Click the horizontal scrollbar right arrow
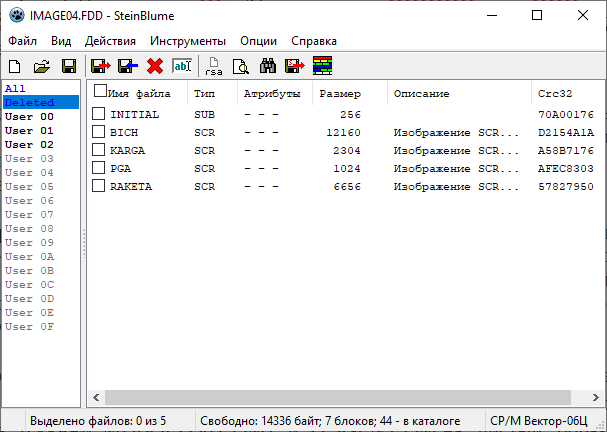The height and width of the screenshot is (432, 607). [x=595, y=397]
